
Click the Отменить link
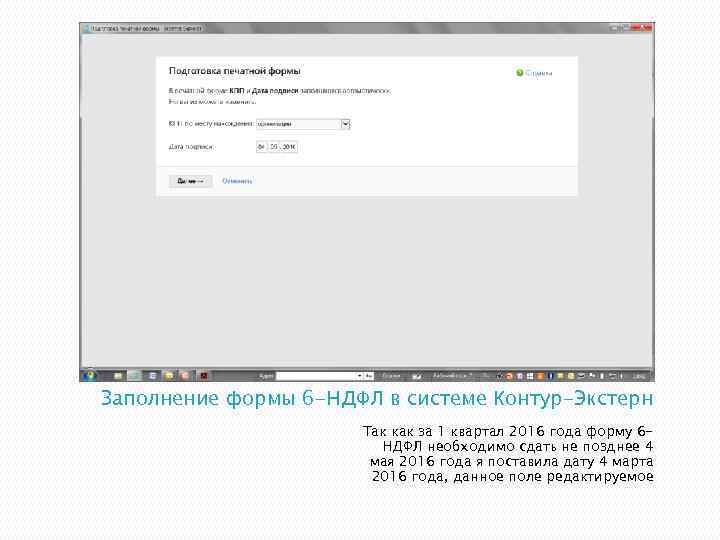tap(237, 181)
